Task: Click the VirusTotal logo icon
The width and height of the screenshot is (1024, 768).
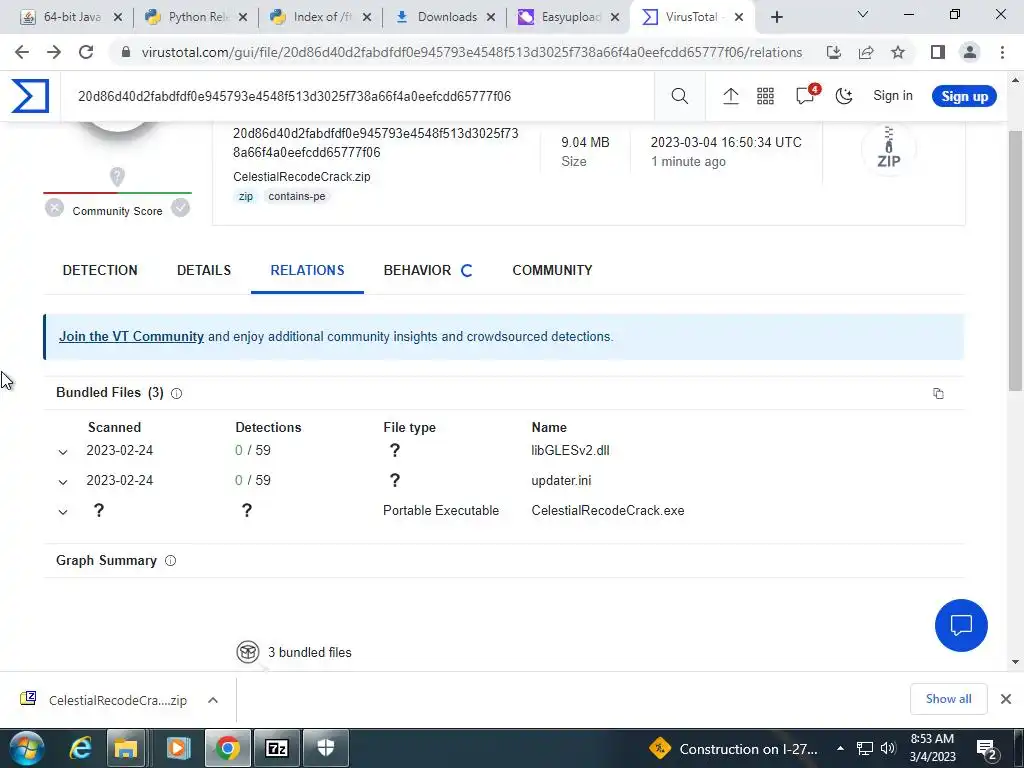Action: point(30,96)
